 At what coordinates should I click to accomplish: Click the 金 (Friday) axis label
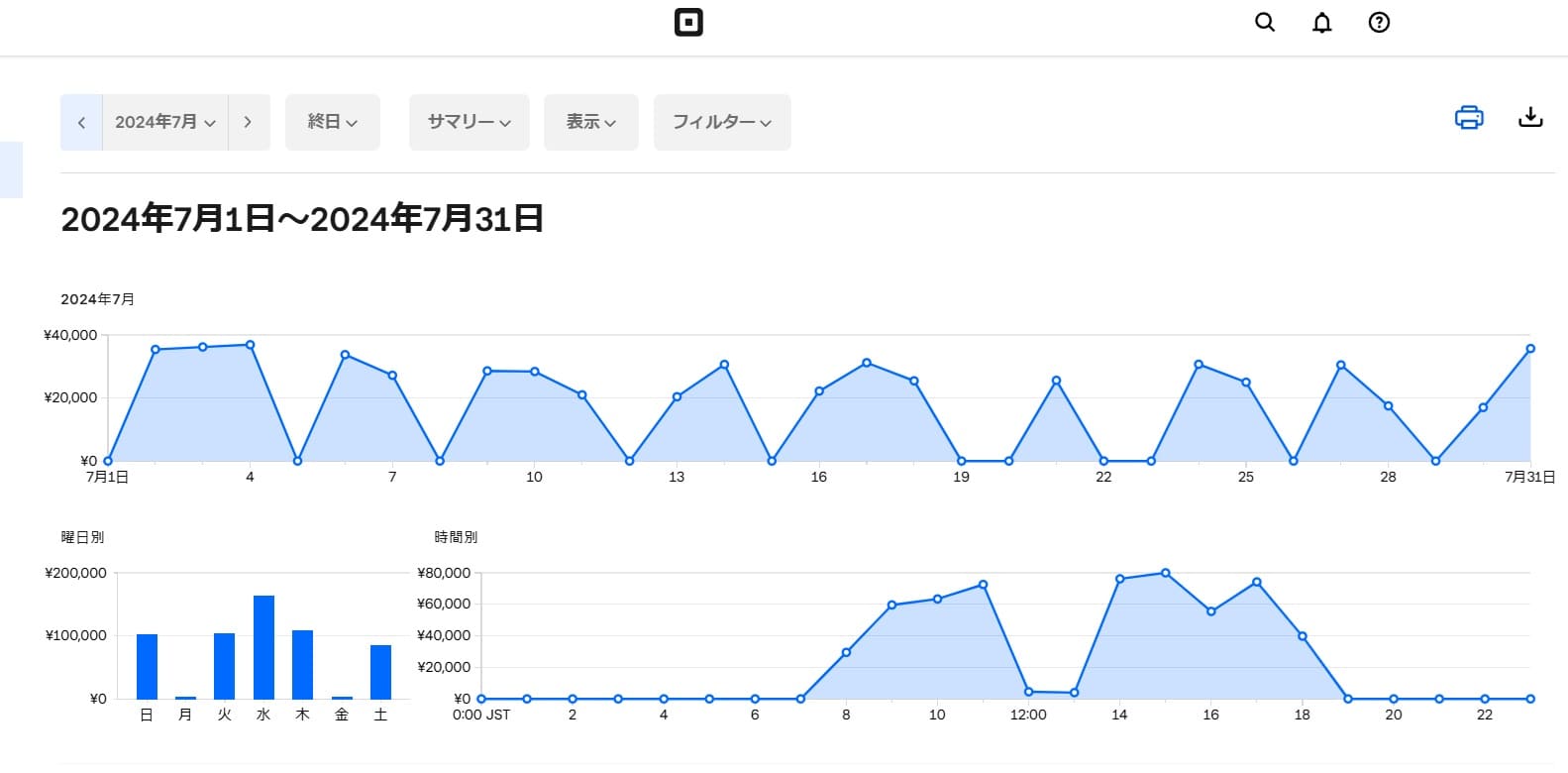pos(342,715)
